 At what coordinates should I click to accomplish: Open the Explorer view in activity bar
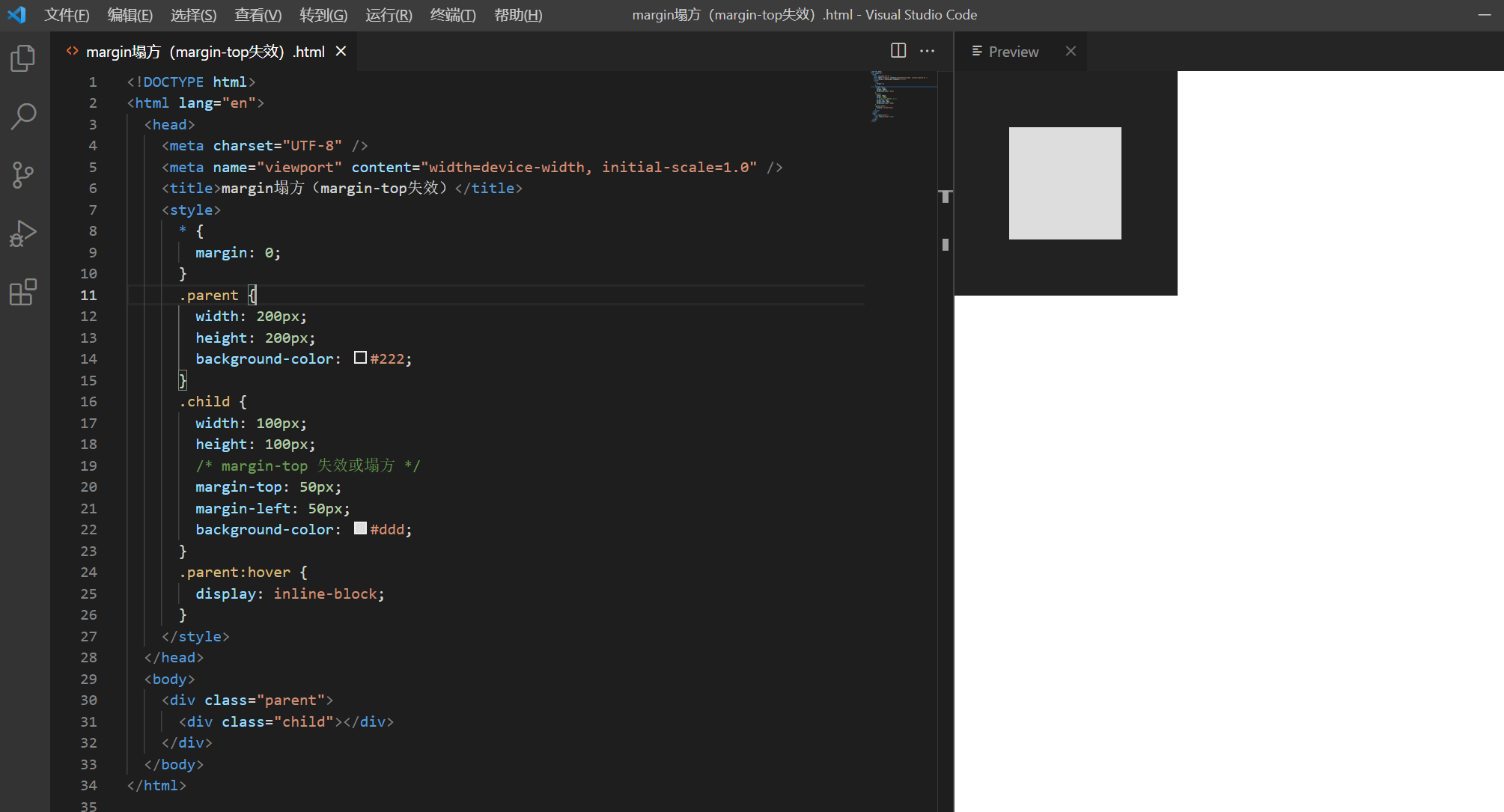23,58
